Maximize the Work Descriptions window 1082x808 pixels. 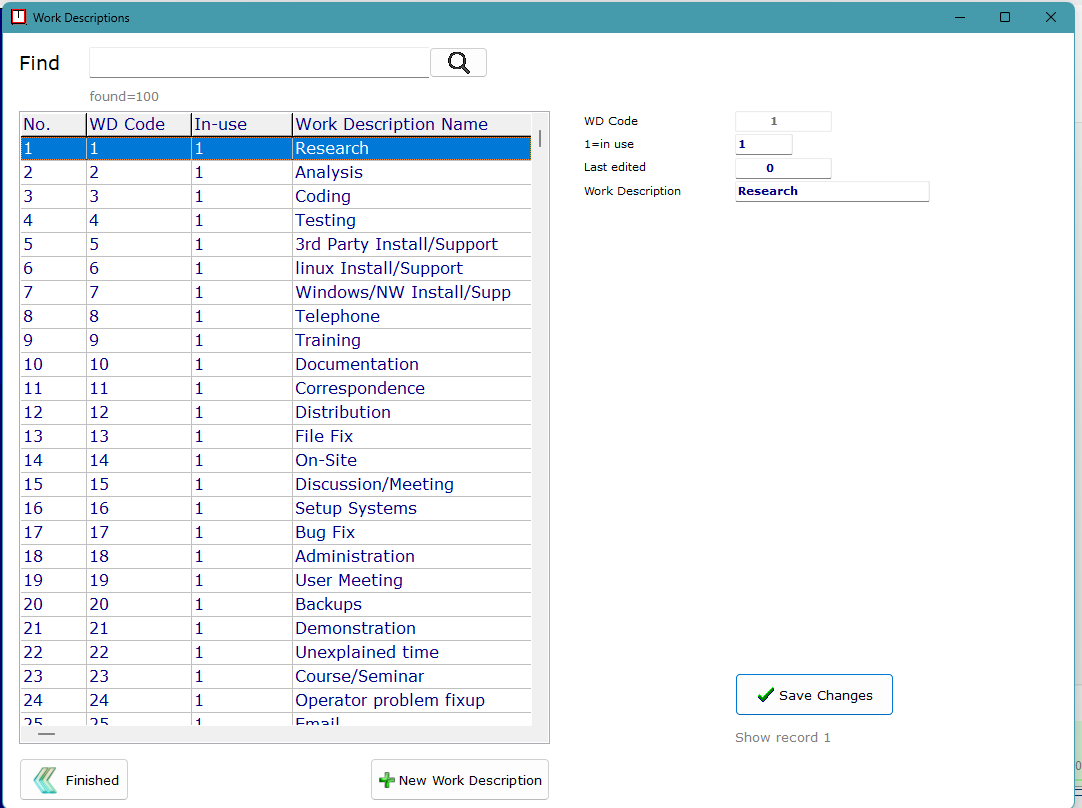click(x=1005, y=17)
